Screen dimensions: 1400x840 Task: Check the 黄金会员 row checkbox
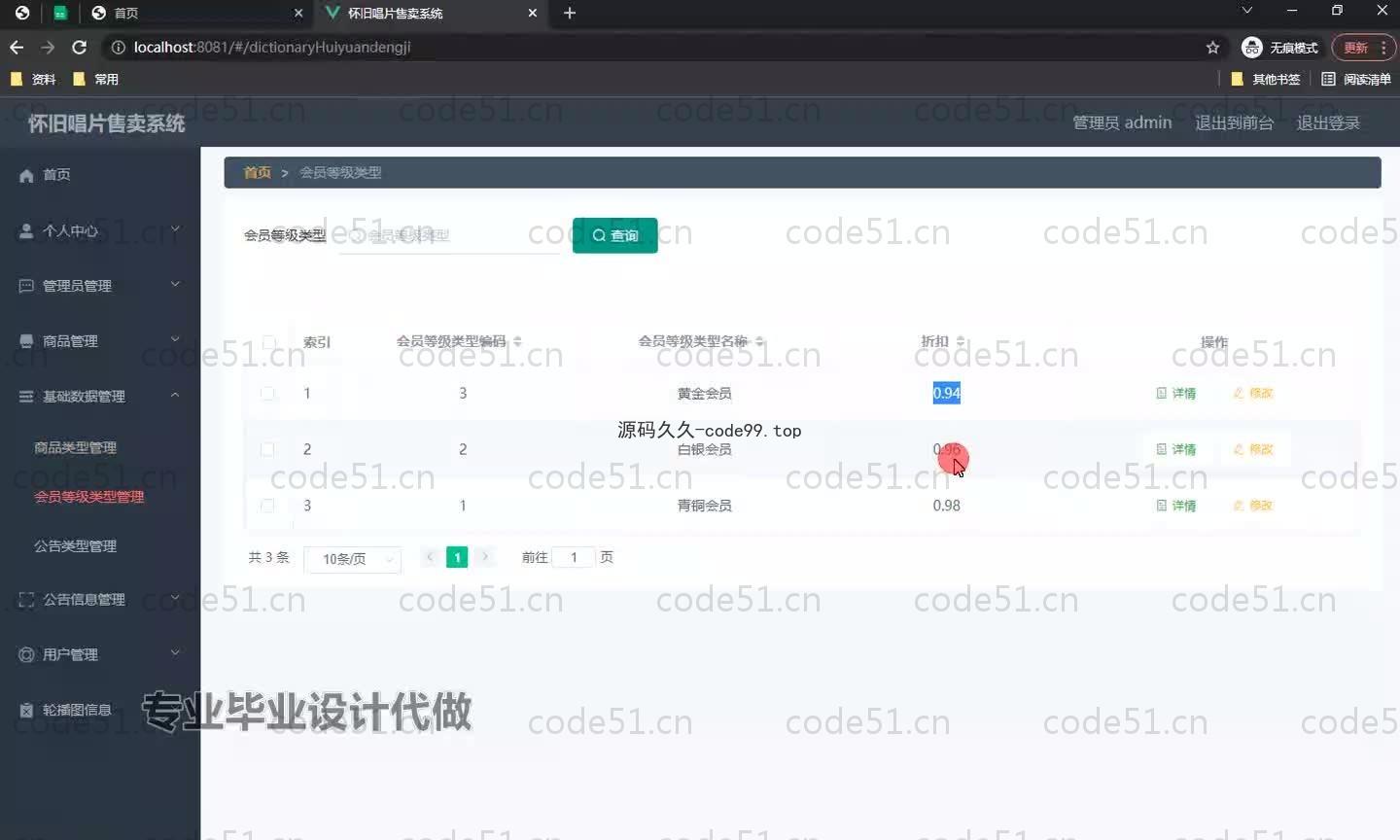[267, 394]
